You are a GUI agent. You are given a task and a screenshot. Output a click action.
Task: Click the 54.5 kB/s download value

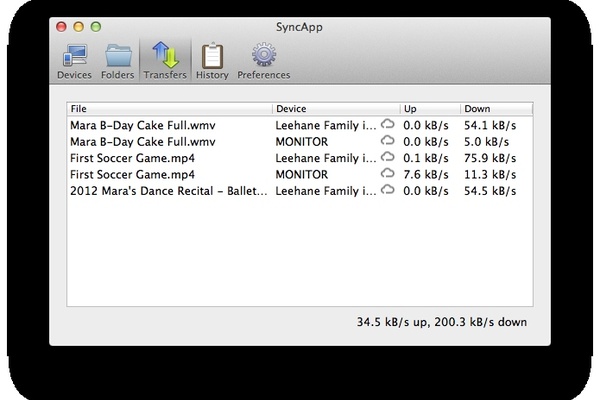click(490, 191)
